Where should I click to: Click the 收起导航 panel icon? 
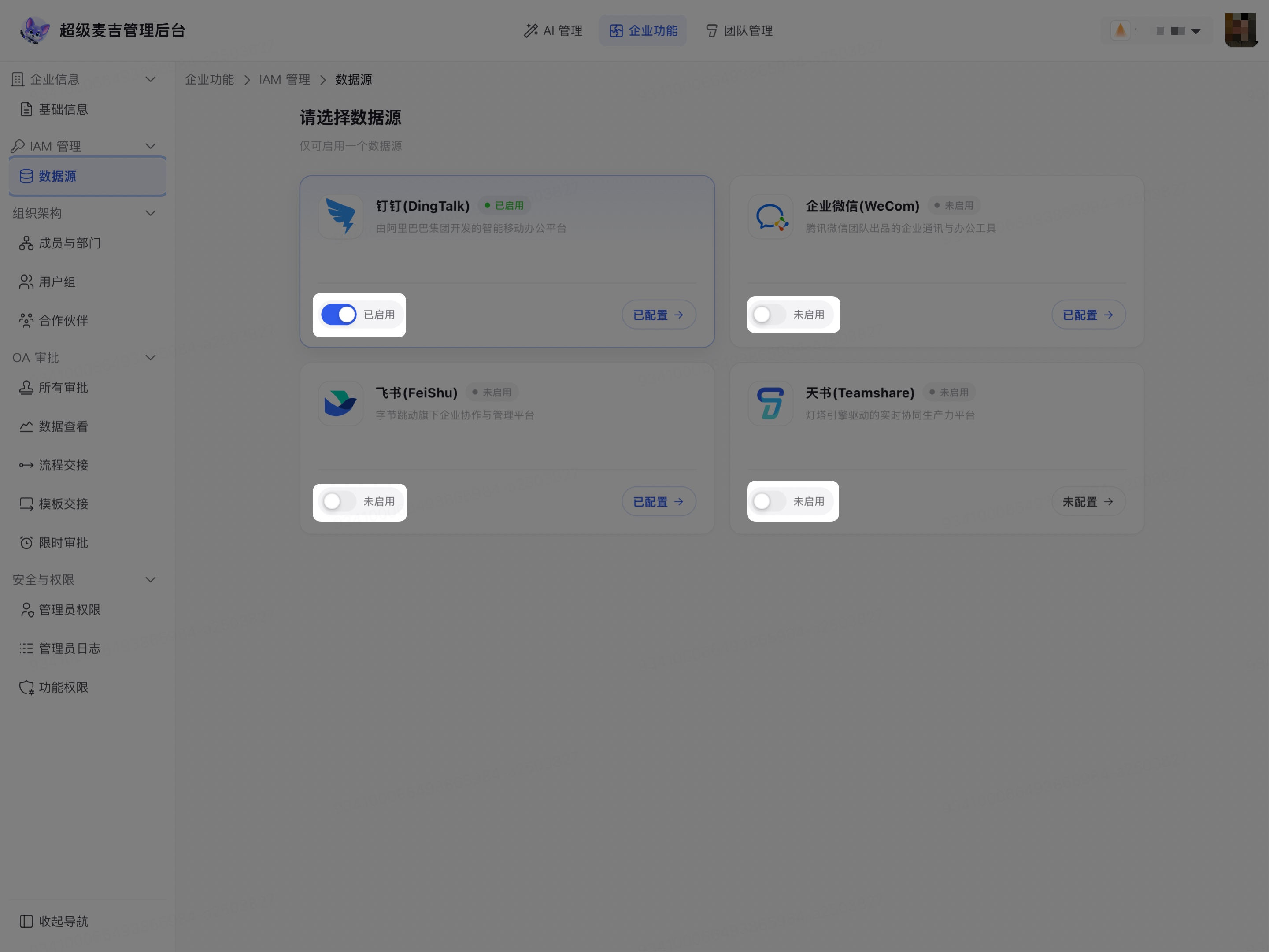point(26,921)
